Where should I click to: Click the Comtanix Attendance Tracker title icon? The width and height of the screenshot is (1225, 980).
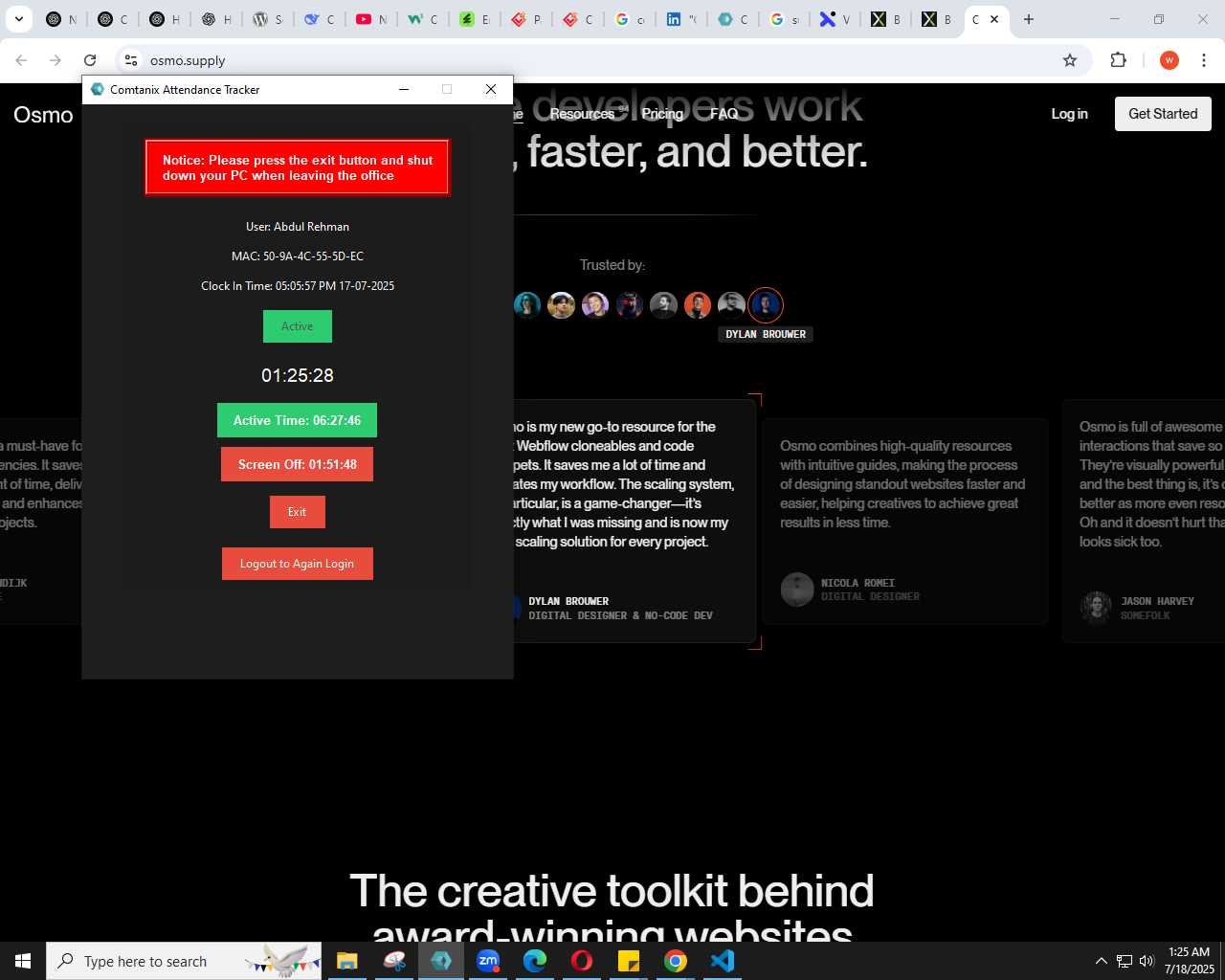click(97, 89)
